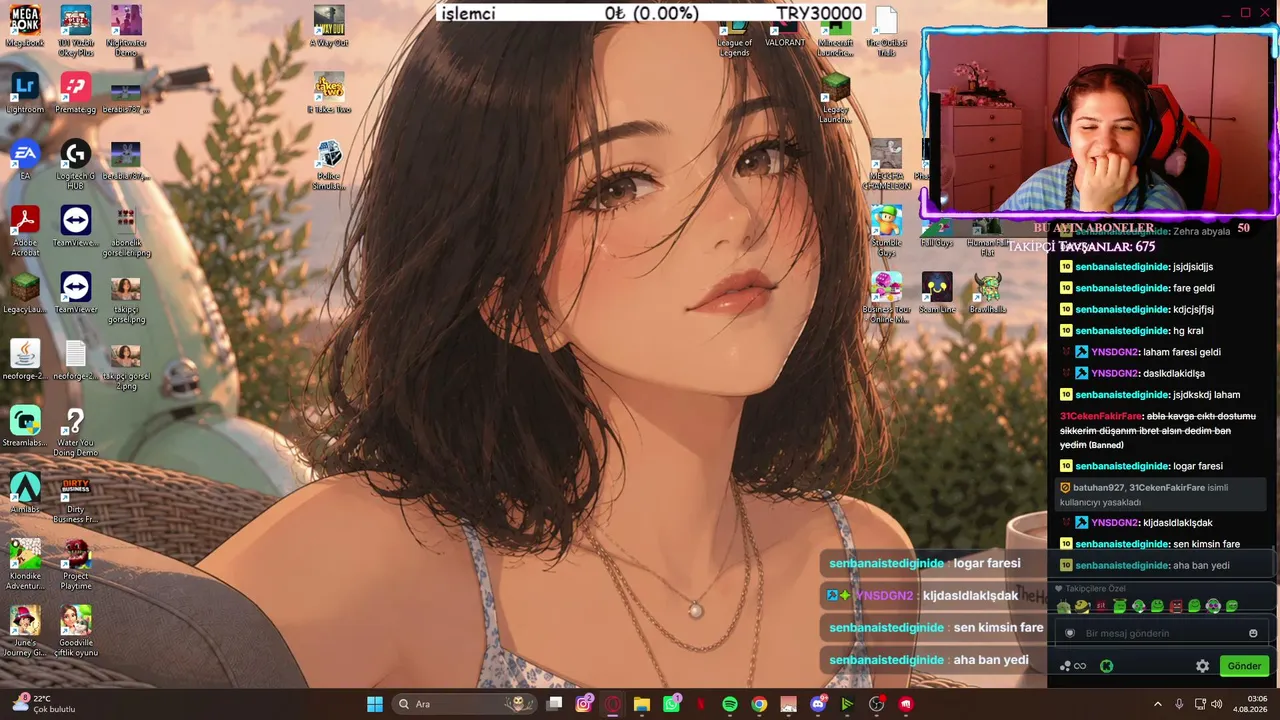Select the takipçi gorsel 2.png file

pyautogui.click(x=126, y=366)
